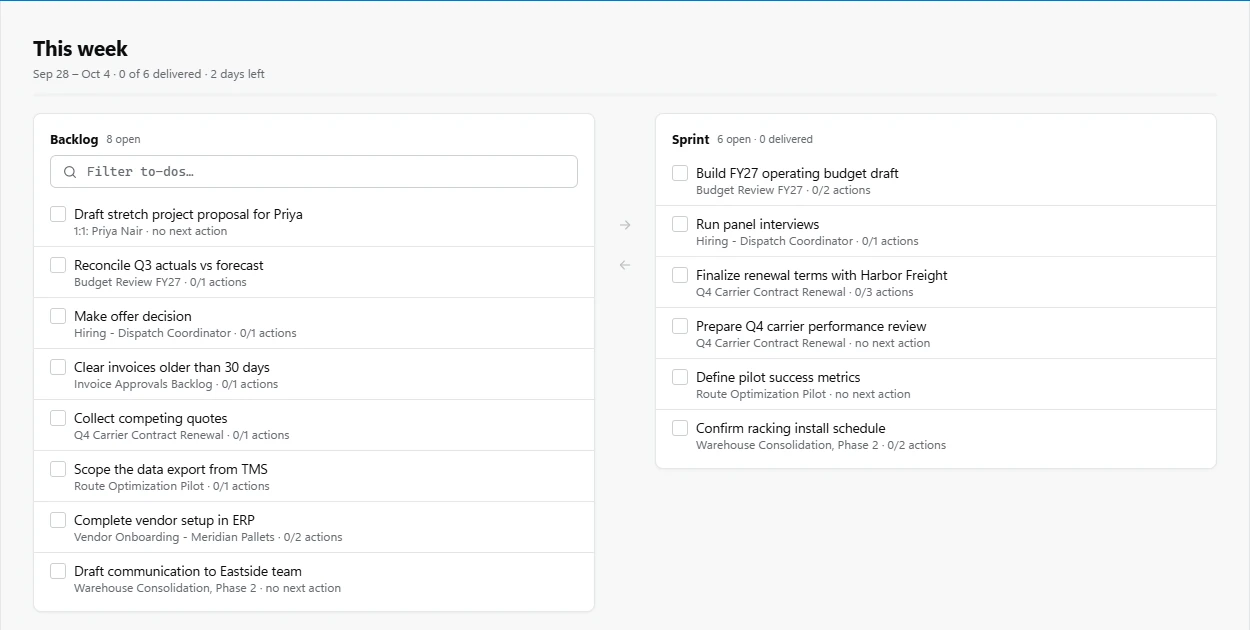Open the Collect competing quotes to-do
Image resolution: width=1250 pixels, height=630 pixels.
click(151, 418)
